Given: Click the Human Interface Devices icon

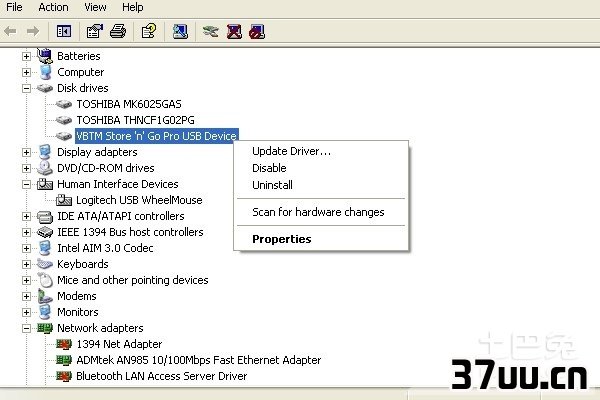Looking at the screenshot, I should pos(45,184).
